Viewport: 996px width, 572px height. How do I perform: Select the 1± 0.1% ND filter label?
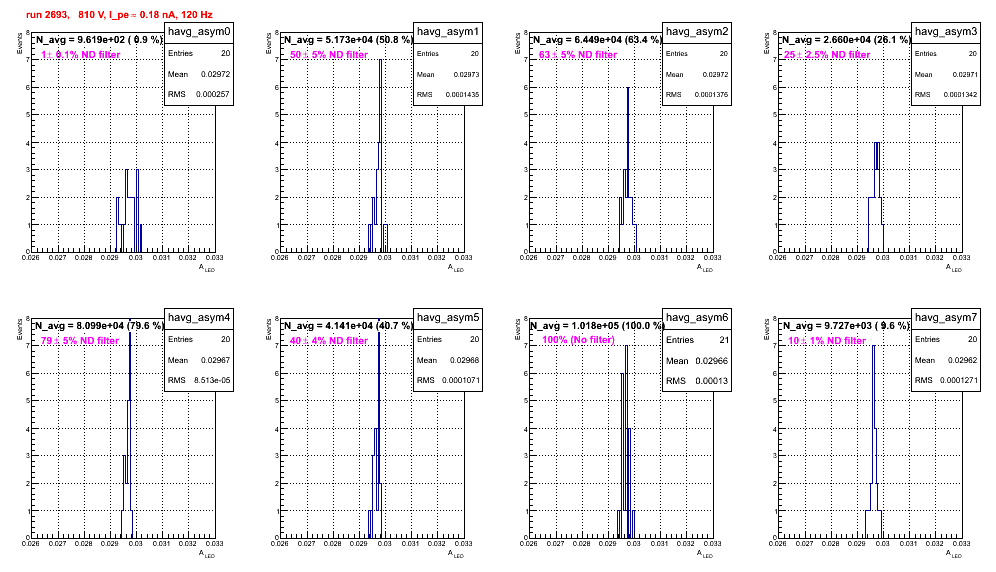81,55
